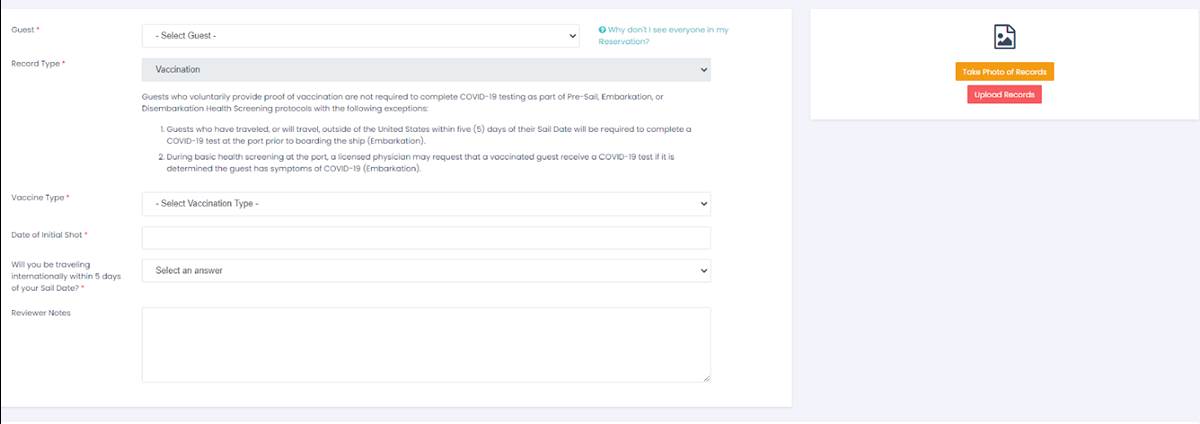Click the Reviewer Notes label
The width and height of the screenshot is (1200, 424).
(x=40, y=313)
